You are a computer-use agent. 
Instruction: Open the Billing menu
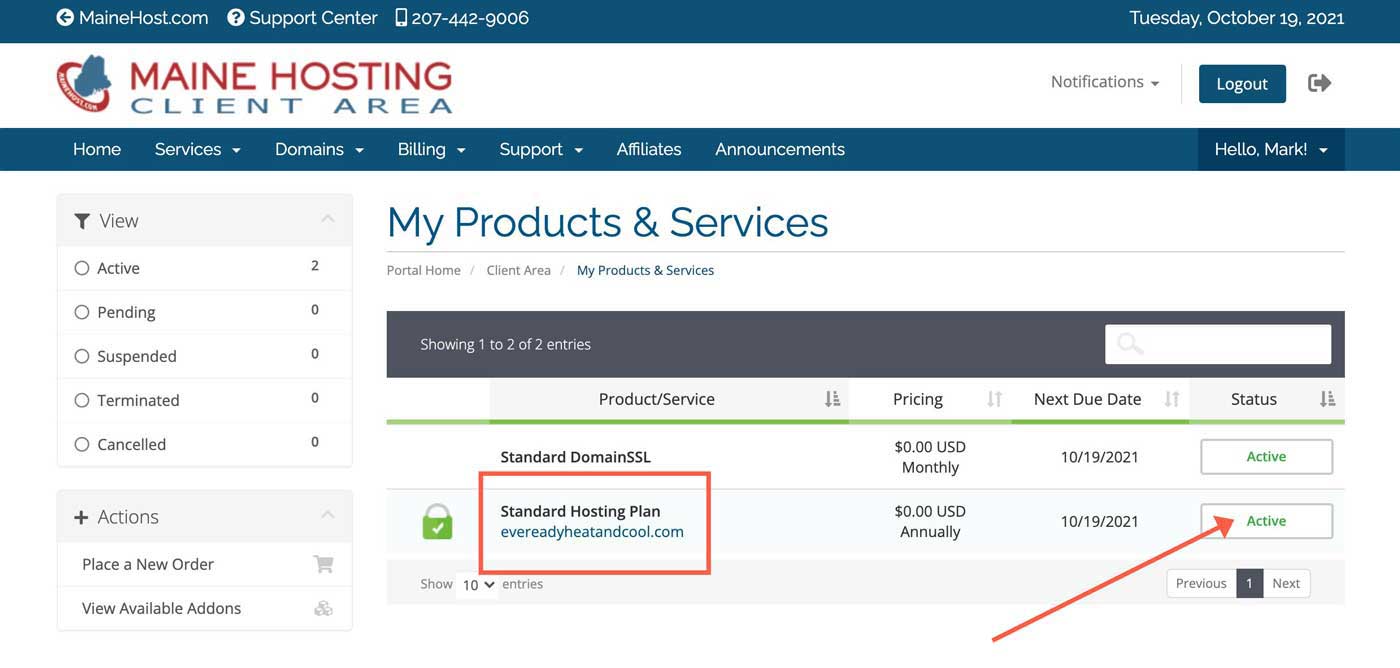431,150
